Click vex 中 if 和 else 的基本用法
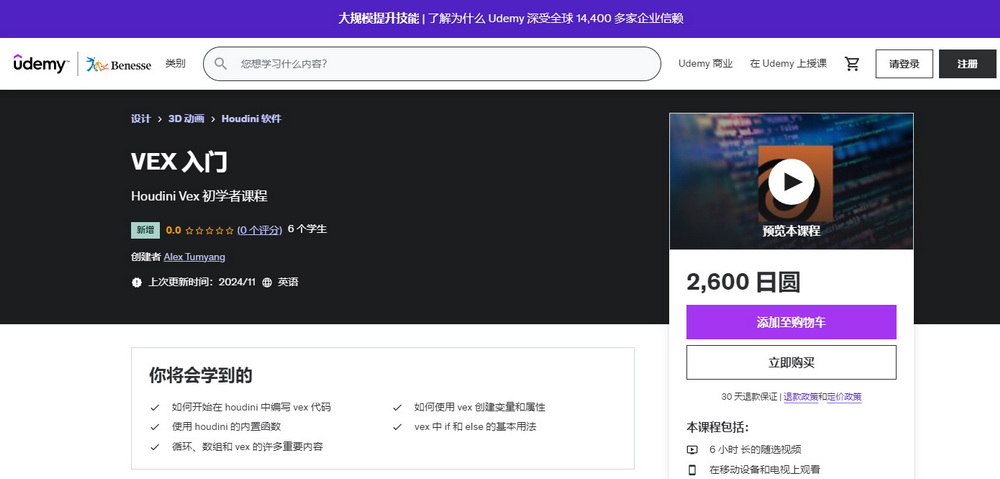This screenshot has height=479, width=1000. pyautogui.click(x=475, y=427)
